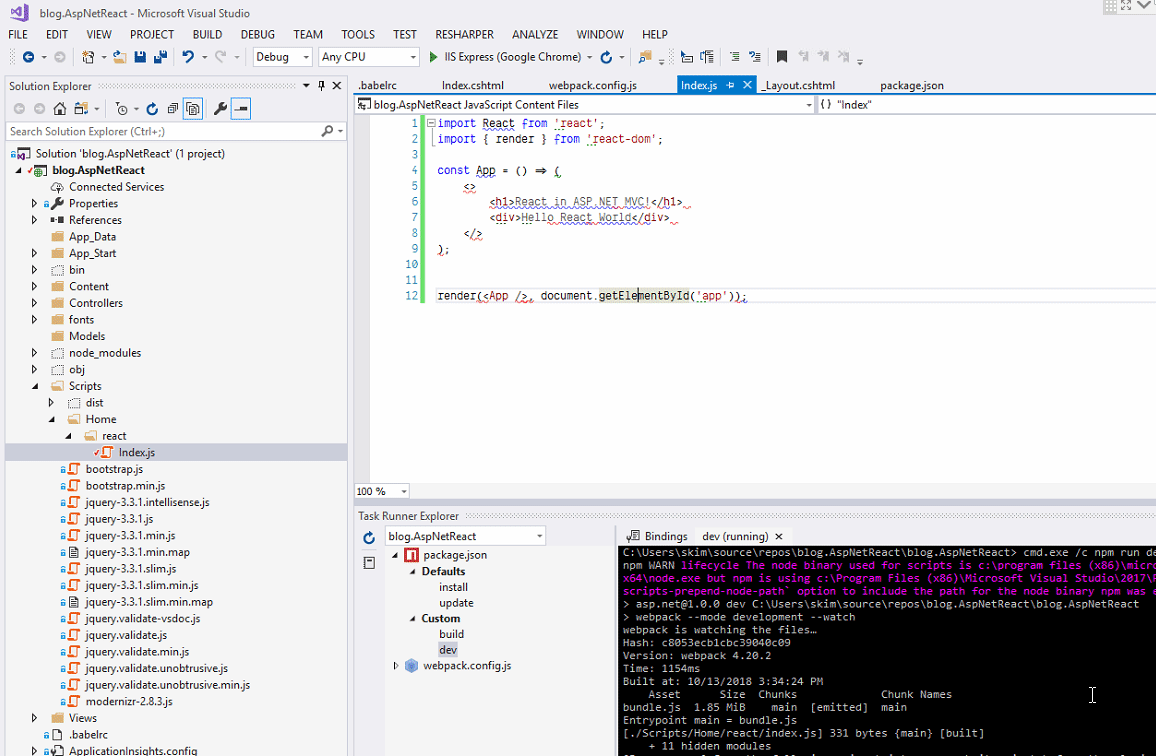Image resolution: width=1156 pixels, height=756 pixels.
Task: Click the Save All toolbar icon
Action: pos(159,57)
